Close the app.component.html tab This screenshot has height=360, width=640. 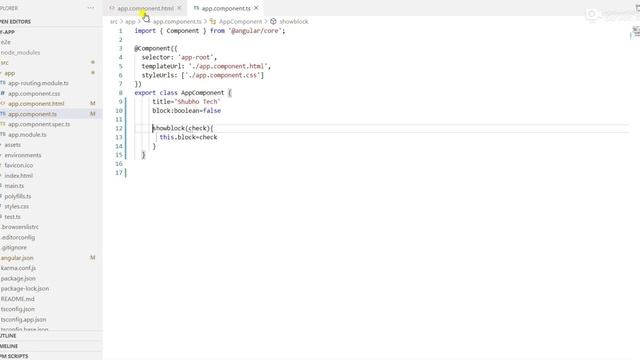pos(179,8)
